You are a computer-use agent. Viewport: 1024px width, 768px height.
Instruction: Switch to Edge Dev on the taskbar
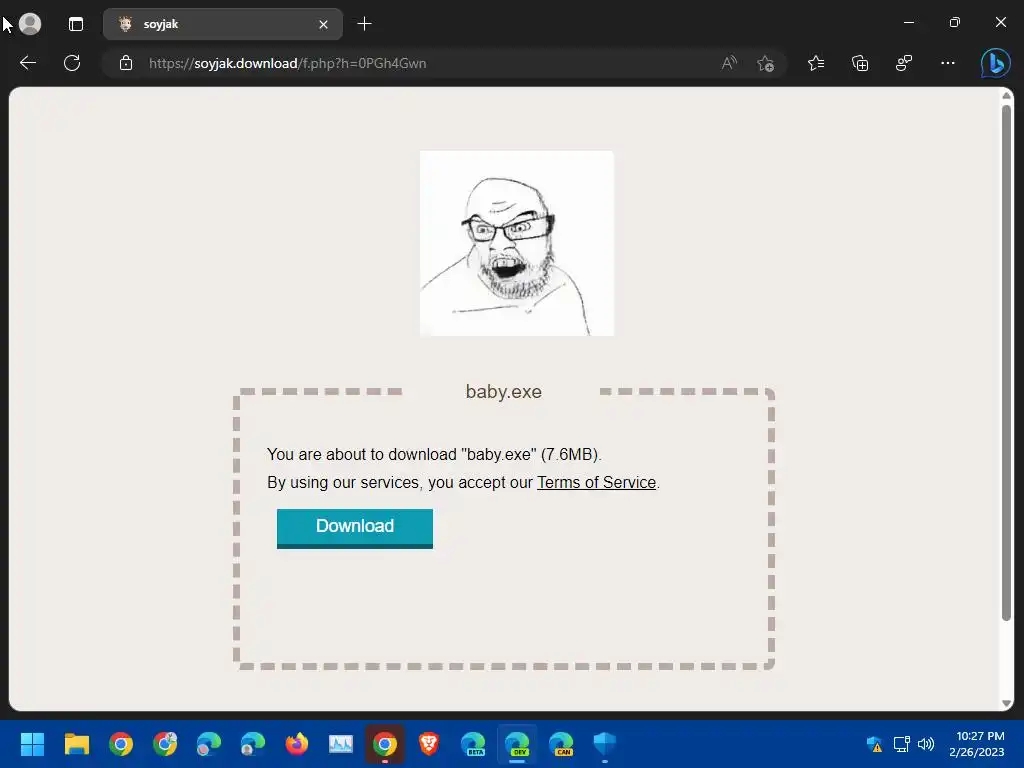pos(517,744)
